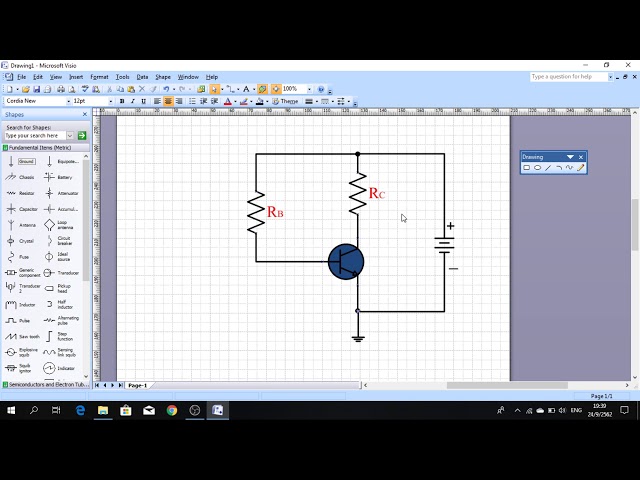Image resolution: width=640 pixels, height=480 pixels.
Task: Click the Open folder toolbar icon
Action: click(26, 89)
